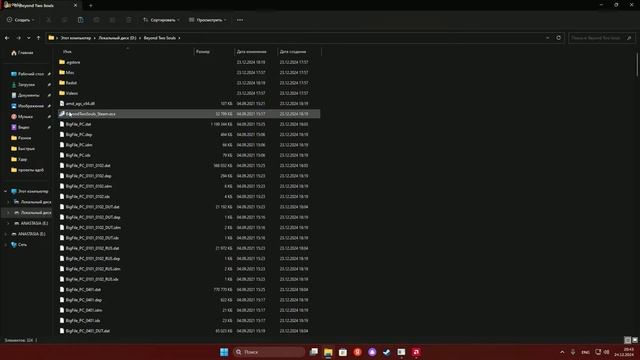Screen dimensions: 640x360
Task: Switch to large thumbnails view icon
Action: click(635, 340)
